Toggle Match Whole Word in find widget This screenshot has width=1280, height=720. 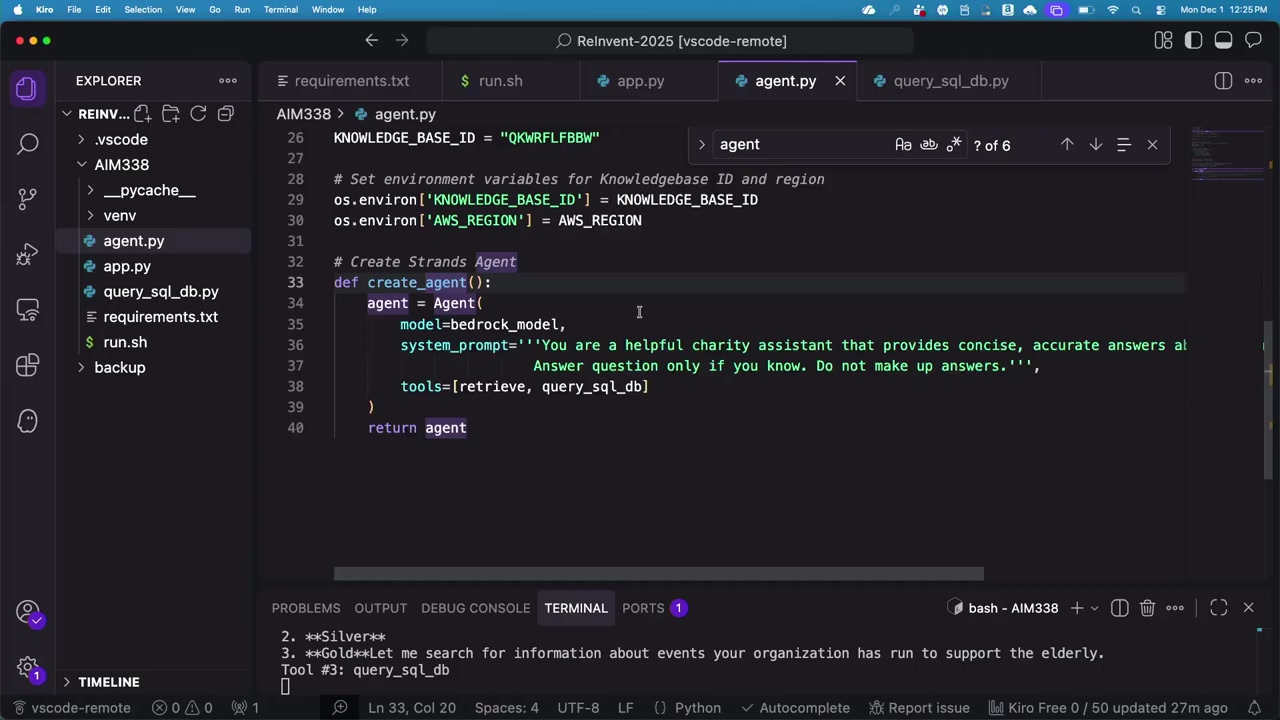pos(929,145)
